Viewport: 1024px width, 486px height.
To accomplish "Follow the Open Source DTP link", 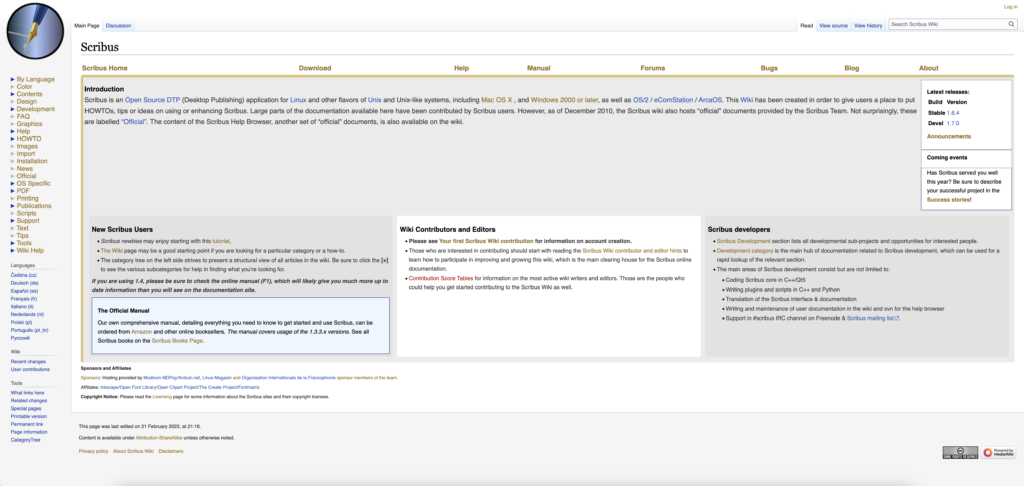I will tap(153, 100).
